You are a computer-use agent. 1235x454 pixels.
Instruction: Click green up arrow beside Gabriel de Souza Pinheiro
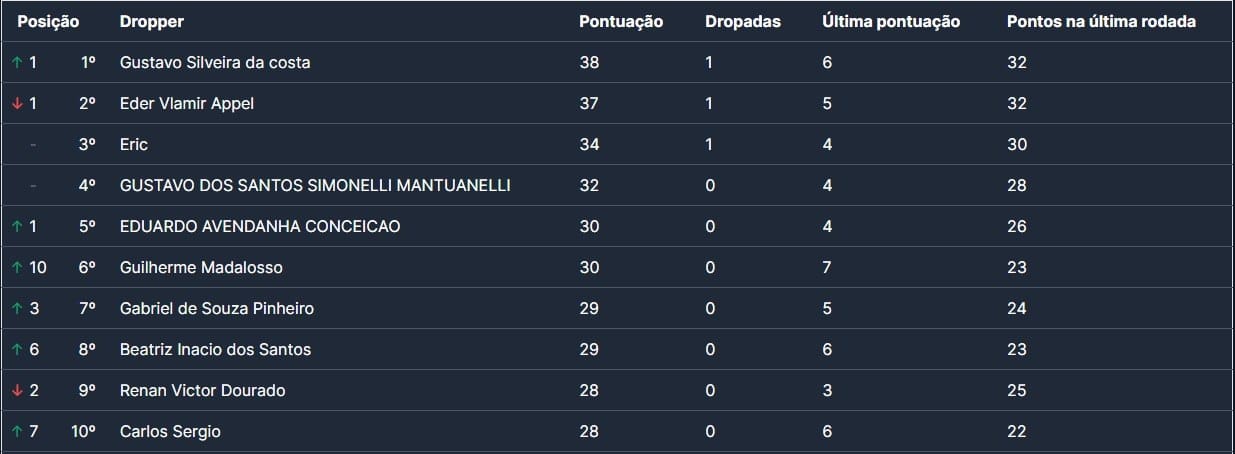click(16, 309)
